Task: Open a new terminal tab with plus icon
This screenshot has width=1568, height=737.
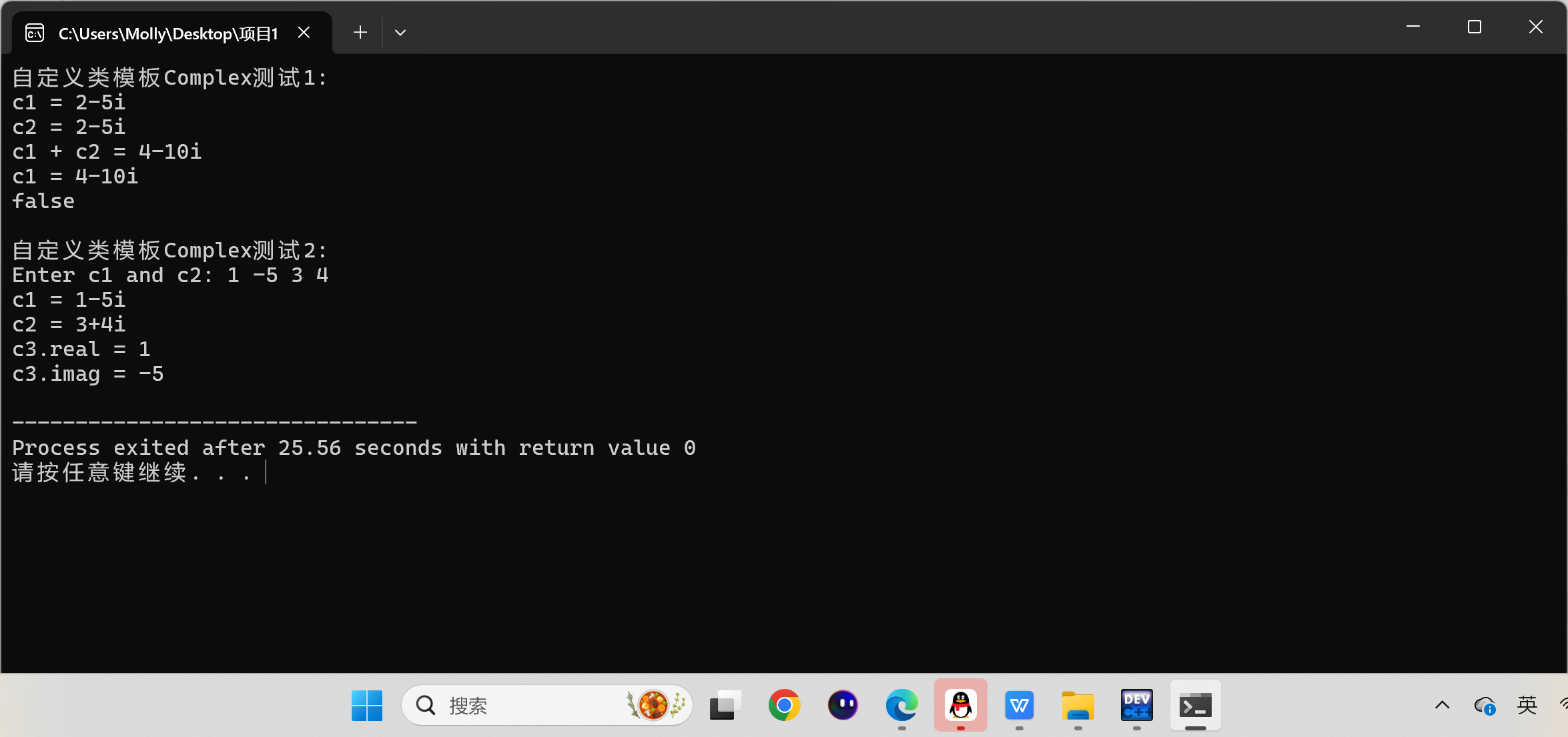Action: pos(360,32)
